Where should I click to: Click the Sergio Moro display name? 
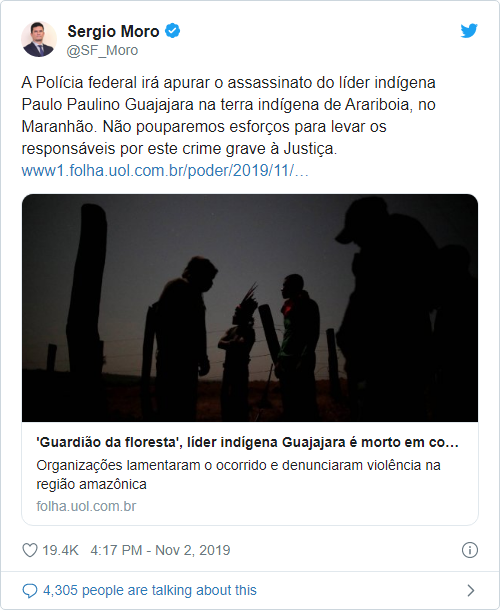(x=113, y=31)
